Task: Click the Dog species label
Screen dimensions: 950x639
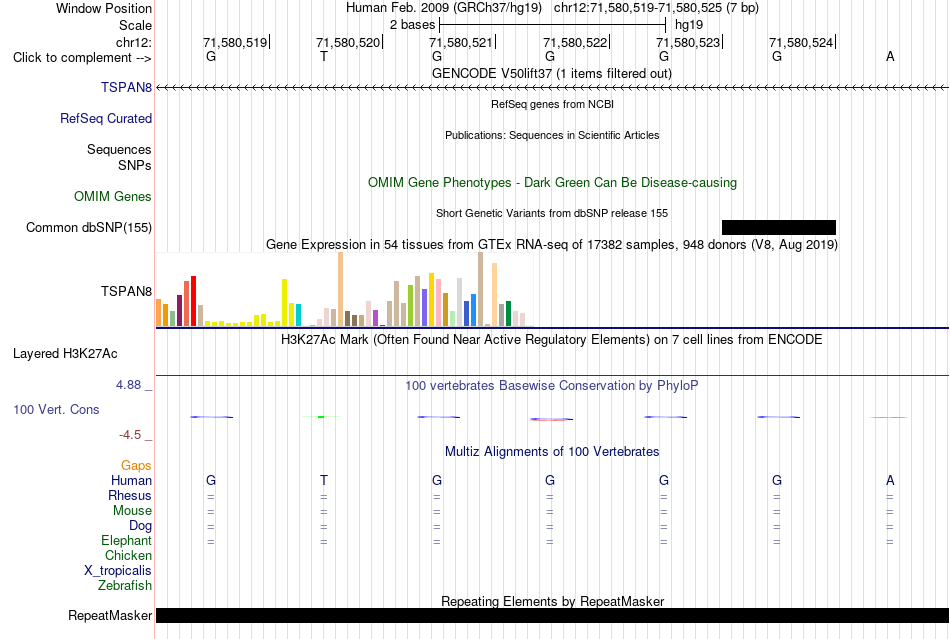Action: (x=140, y=526)
